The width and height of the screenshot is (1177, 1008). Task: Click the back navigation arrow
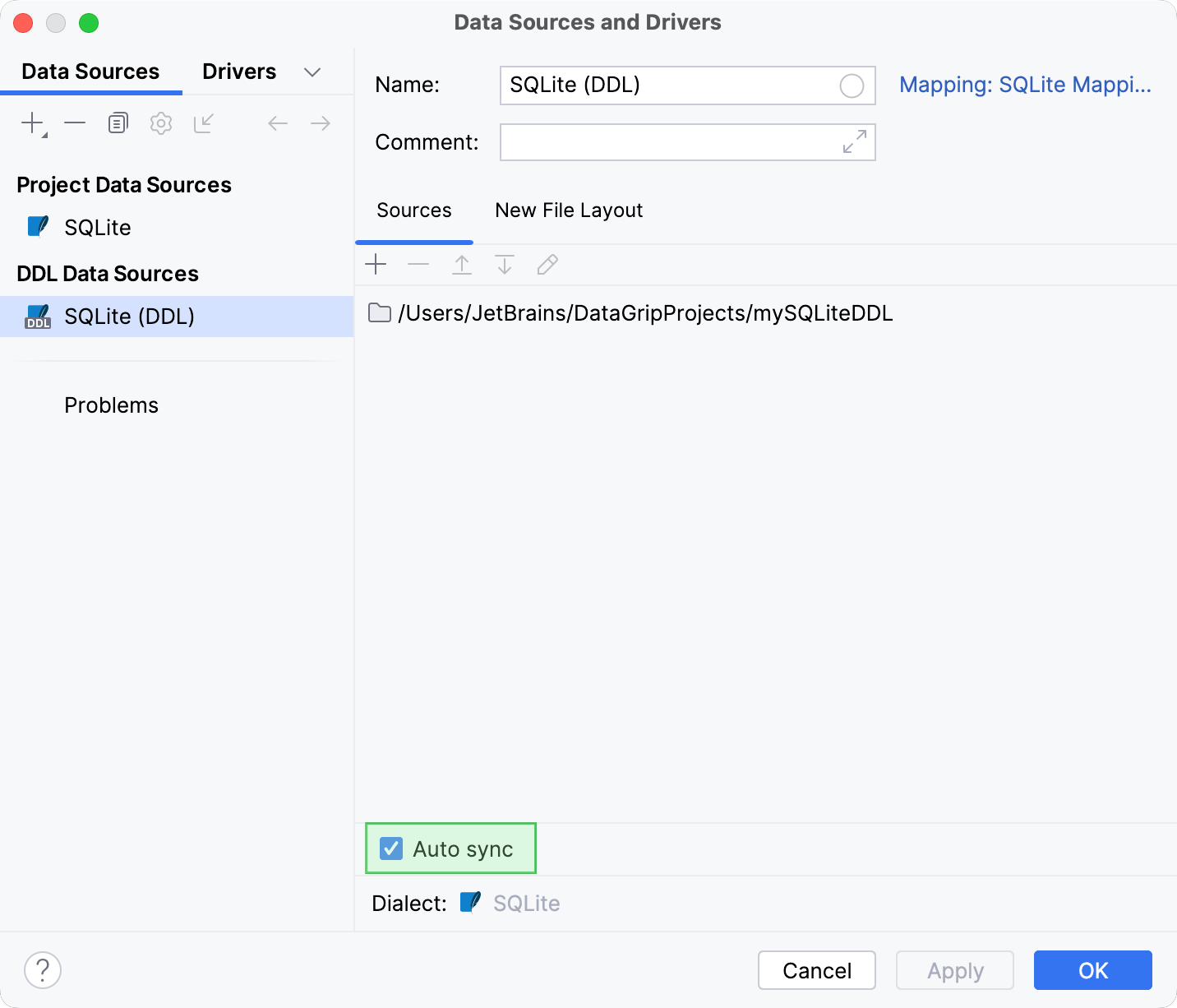pyautogui.click(x=278, y=123)
